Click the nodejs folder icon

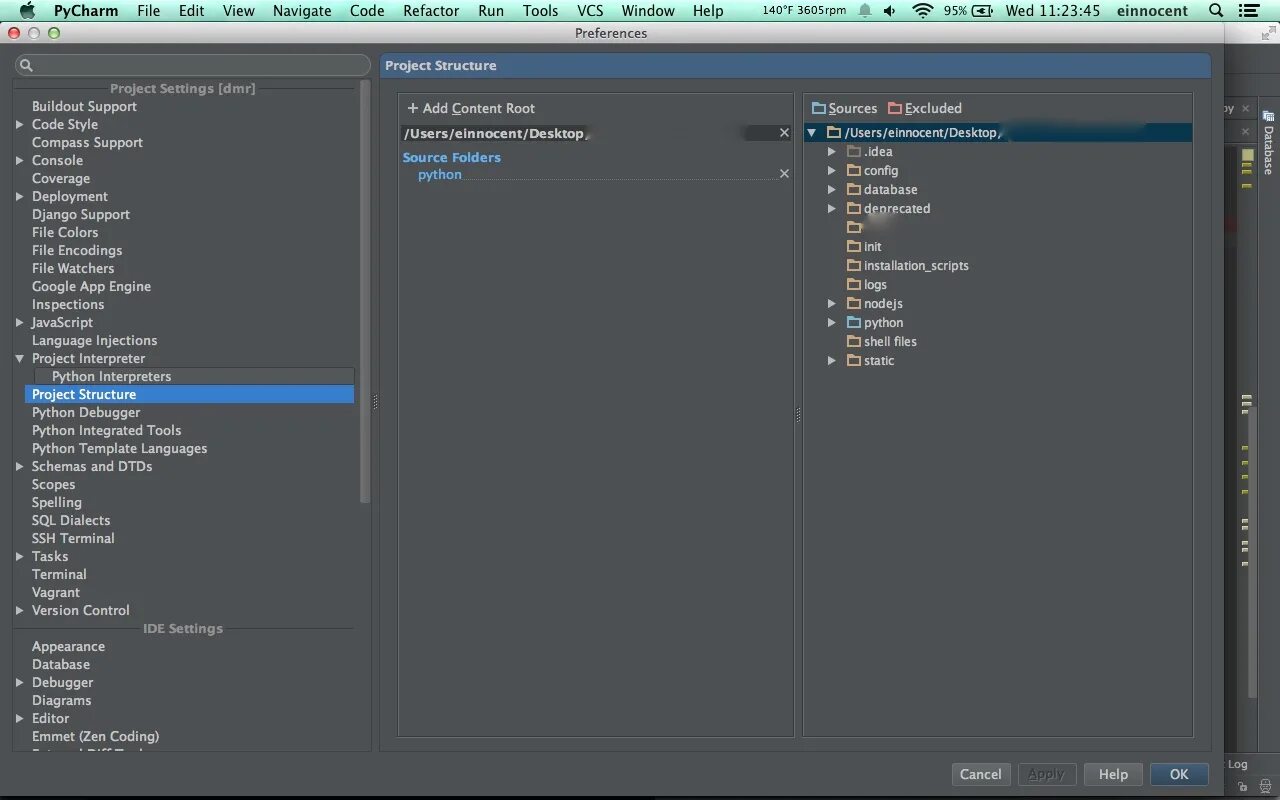click(x=854, y=303)
